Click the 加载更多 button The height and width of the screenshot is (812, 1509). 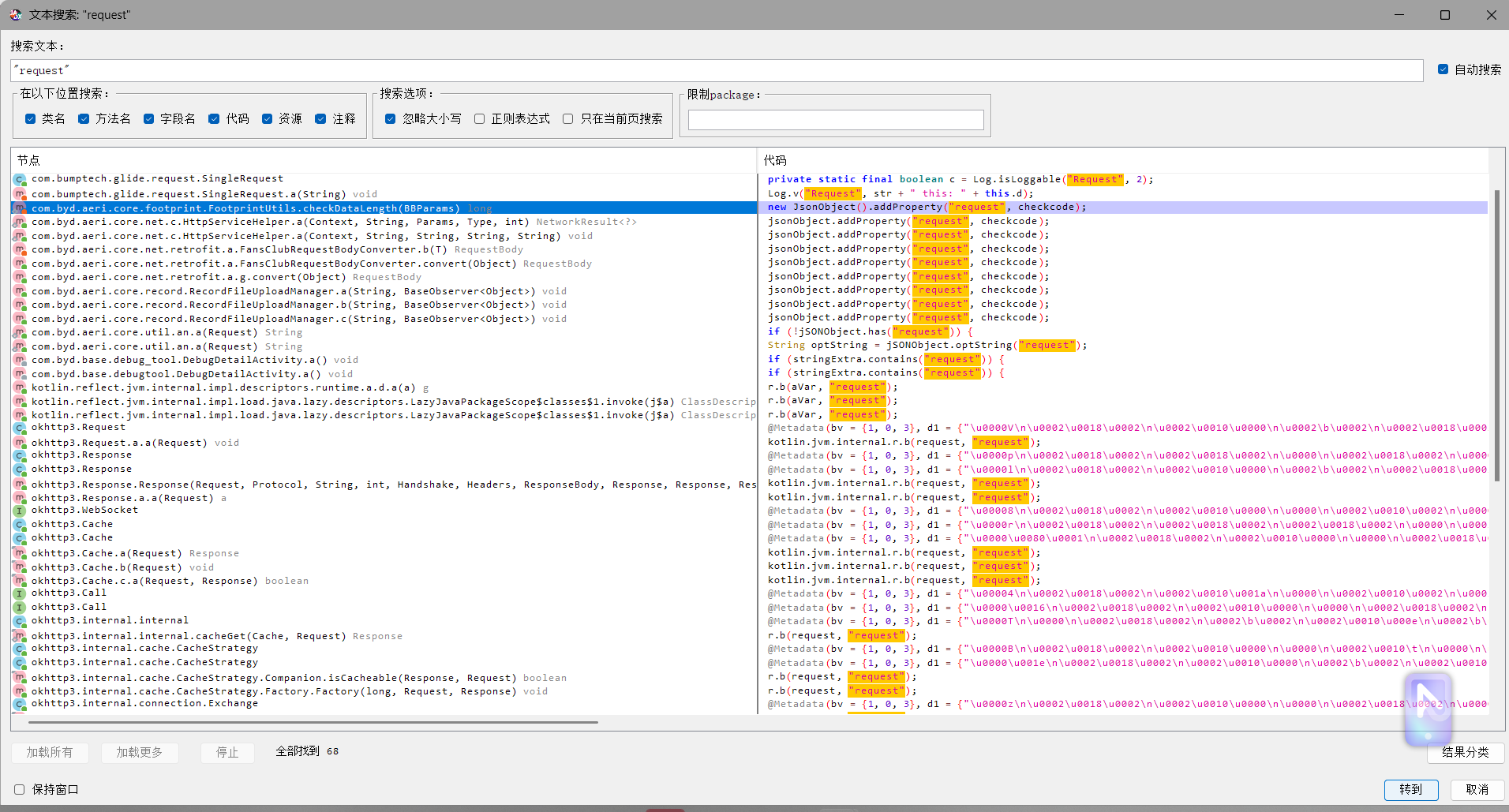140,753
